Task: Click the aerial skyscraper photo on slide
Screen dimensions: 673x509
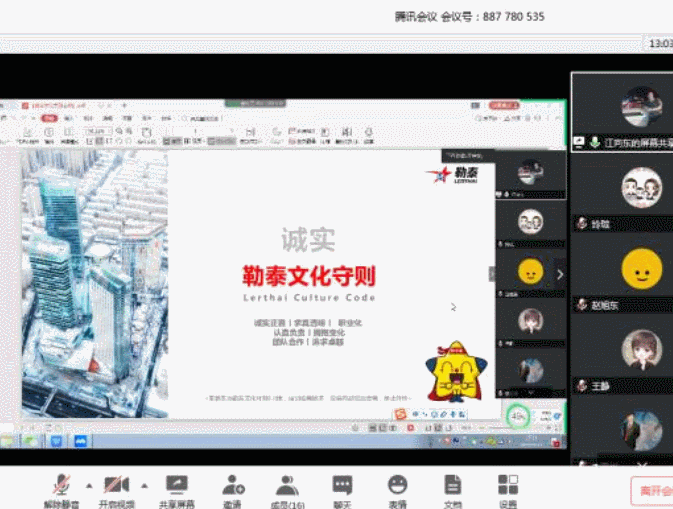Action: tap(95, 284)
